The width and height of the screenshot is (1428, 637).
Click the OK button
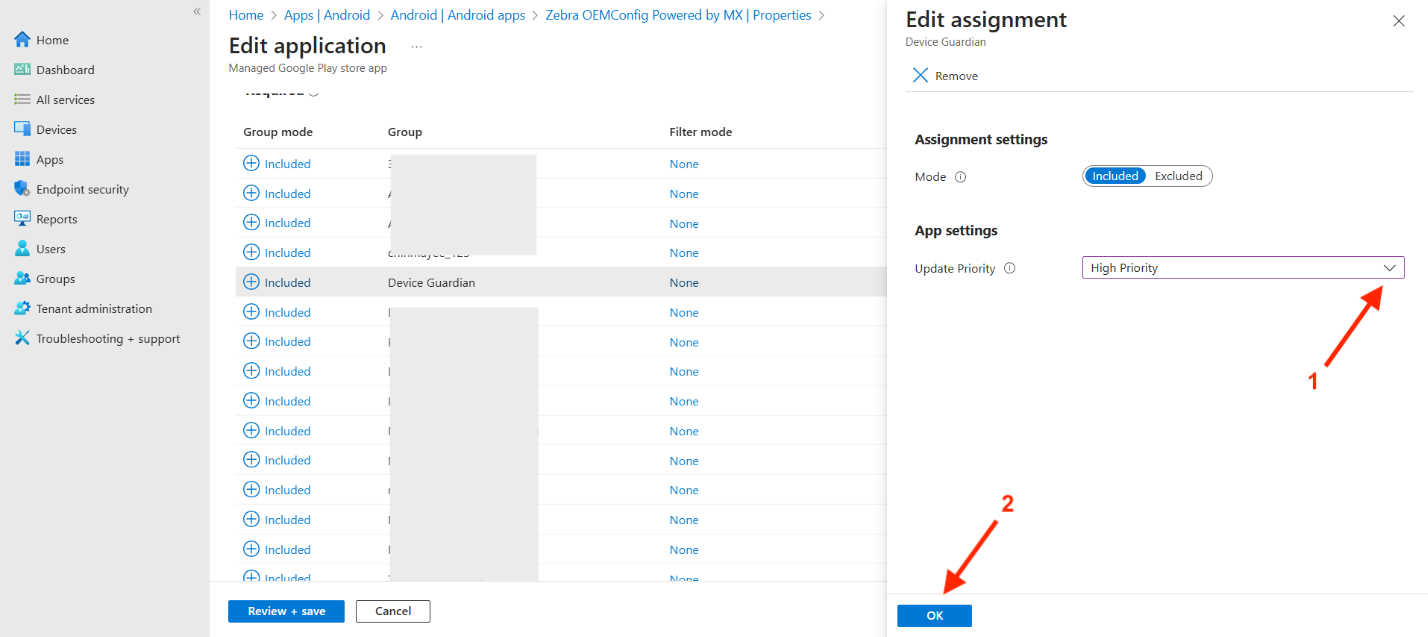(x=934, y=616)
